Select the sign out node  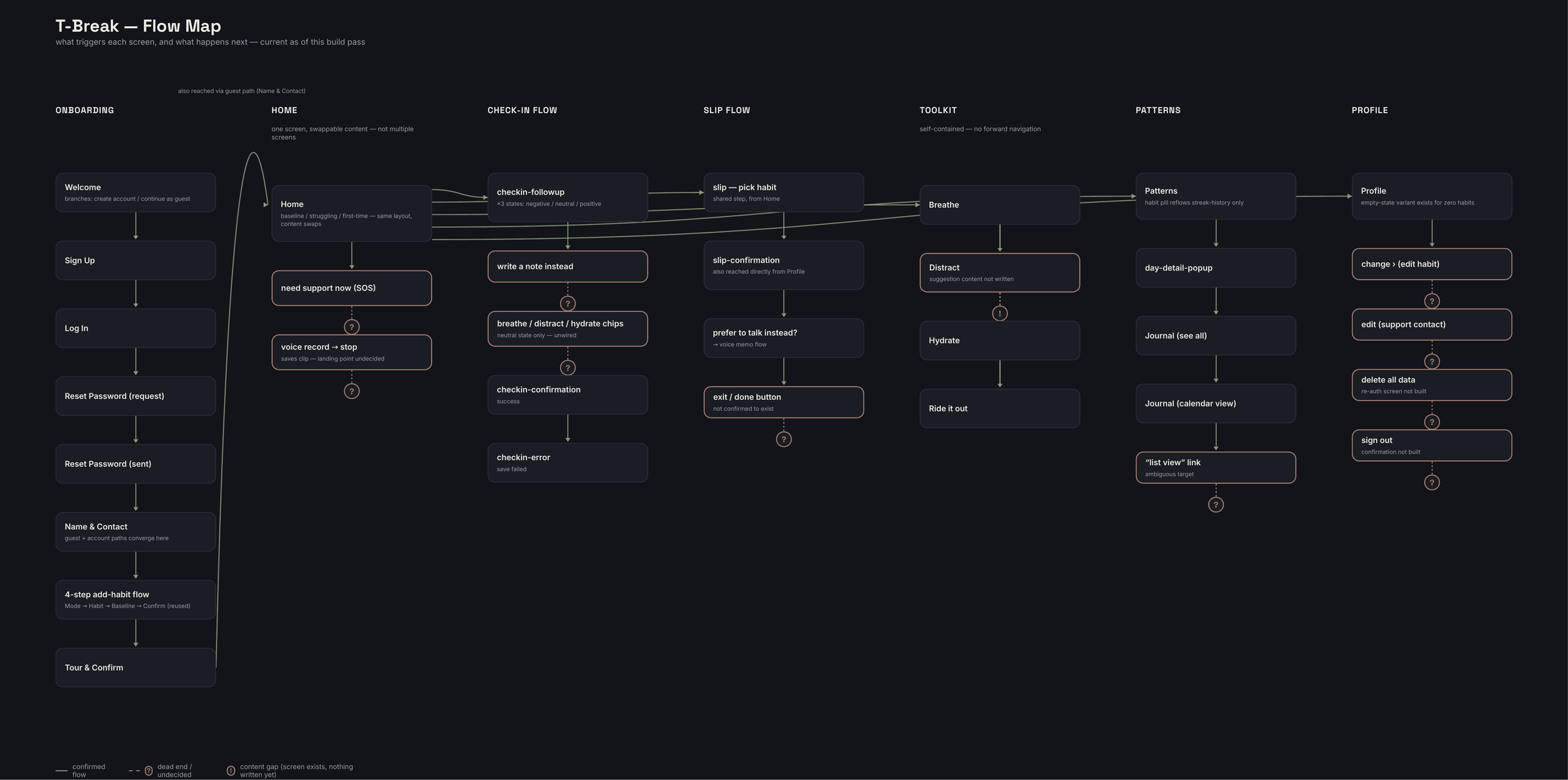tap(1432, 446)
